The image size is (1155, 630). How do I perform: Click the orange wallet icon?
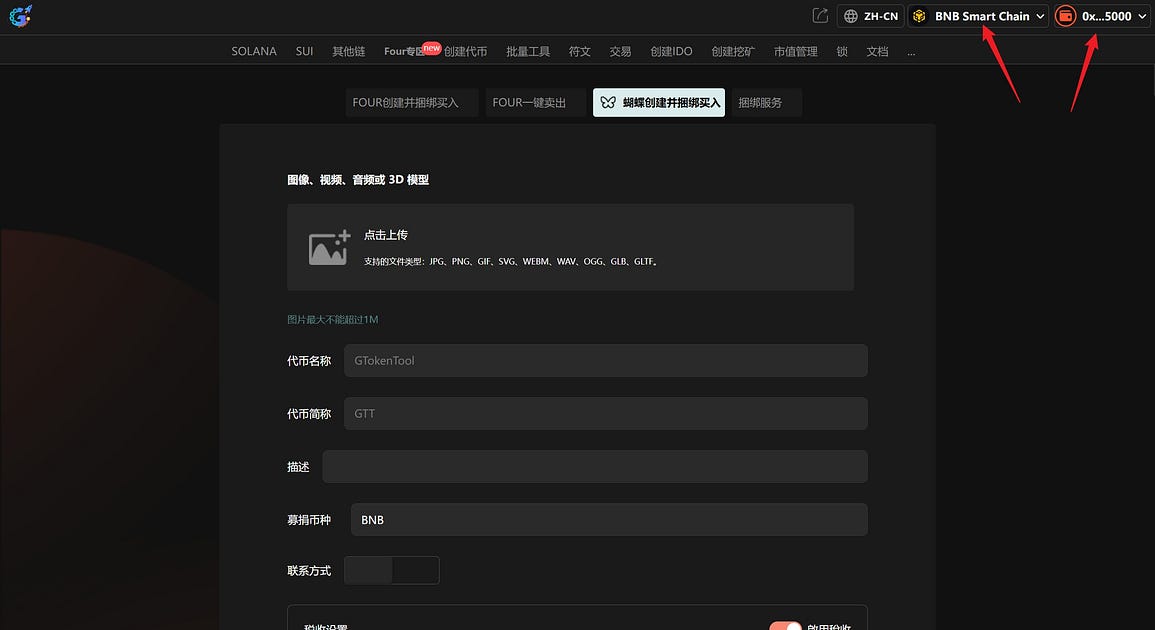(x=1065, y=16)
